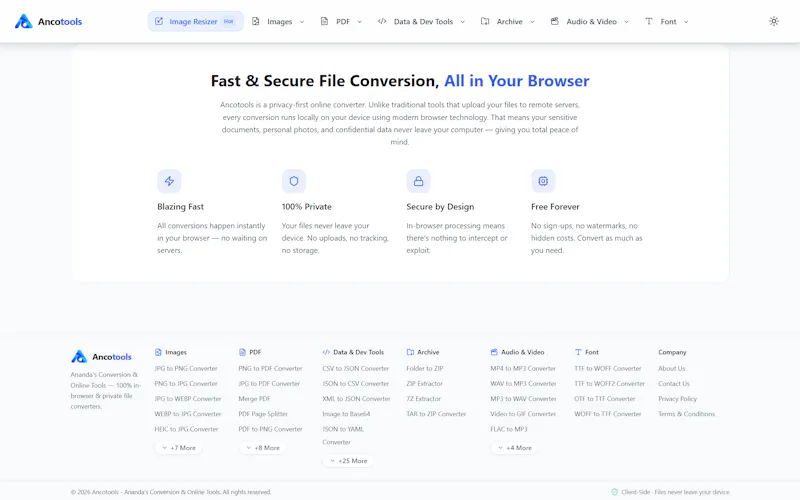Open JPG to PNG Converter link
The width and height of the screenshot is (800, 500).
tap(186, 368)
